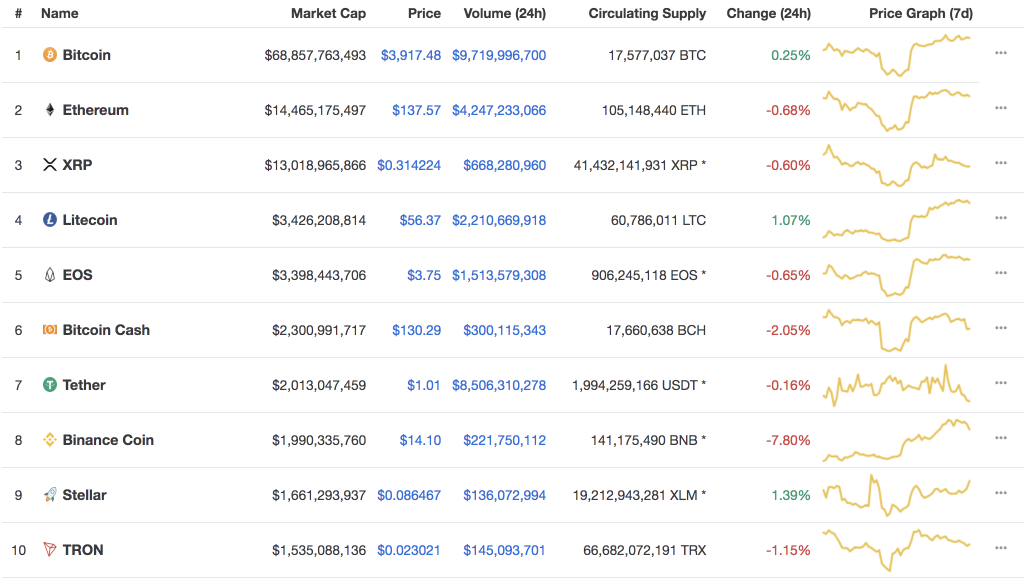Select Ethereum's supply 105,148,440 ETH
The height and width of the screenshot is (580, 1024).
[654, 110]
